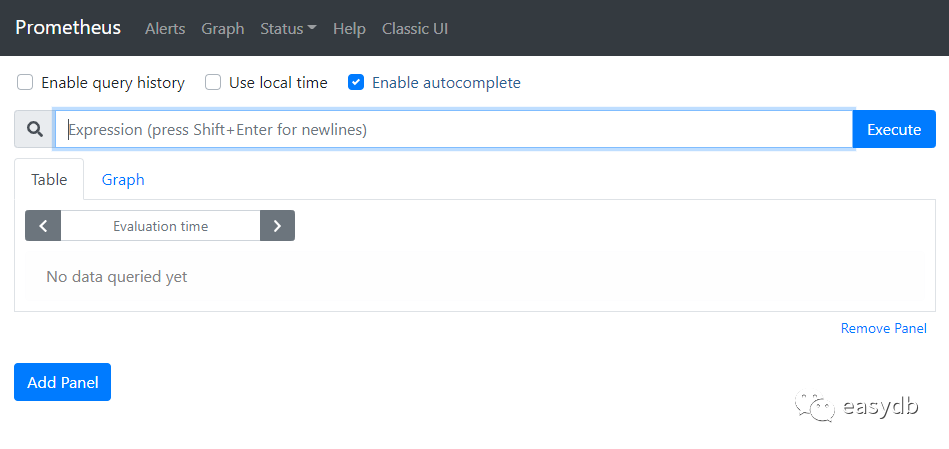949x449 pixels.
Task: Focus the Expression query input field
Action: (453, 129)
